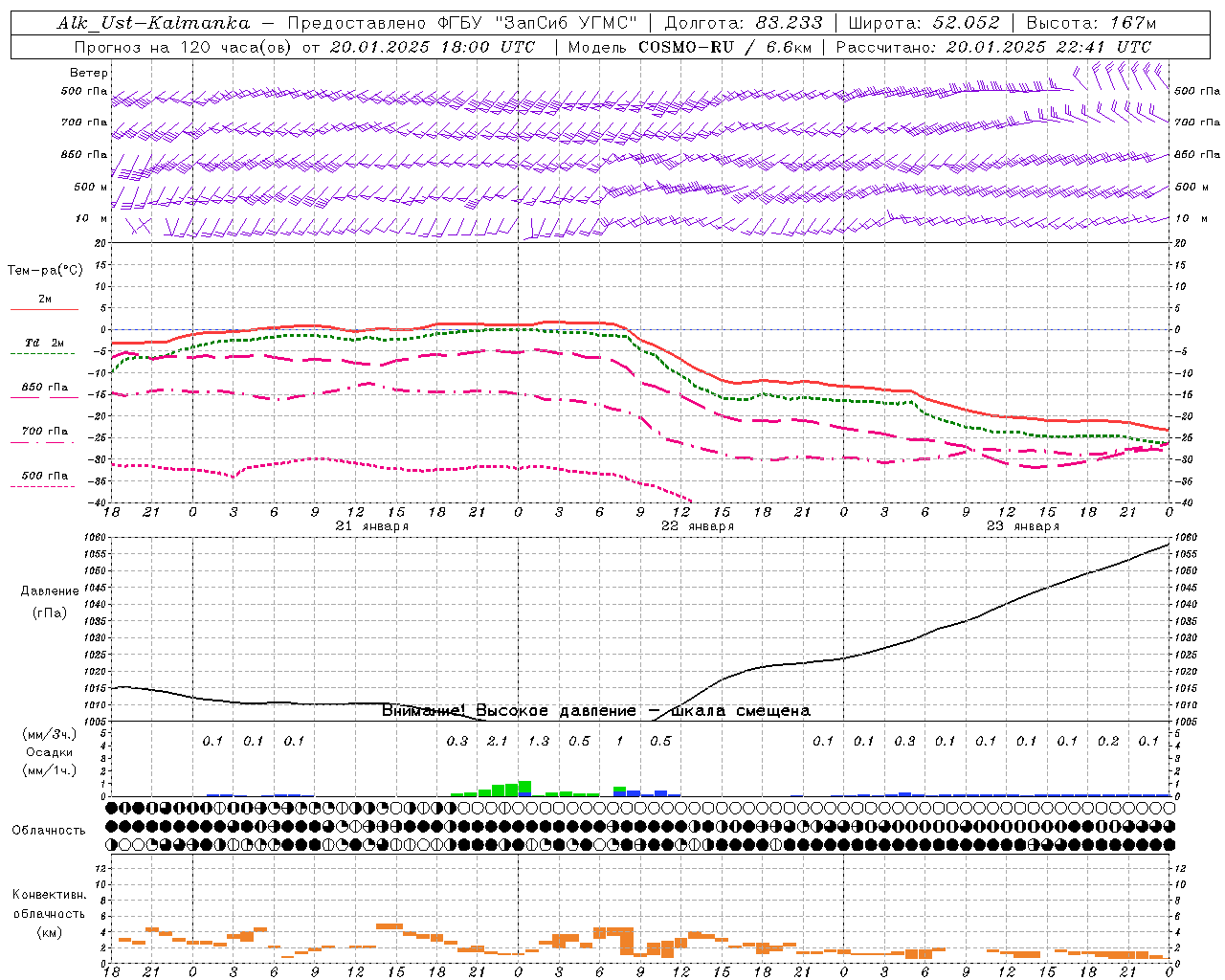Screen dimensions: 1225x980
Task: Click the 23 января date label
Action: (x=1023, y=526)
